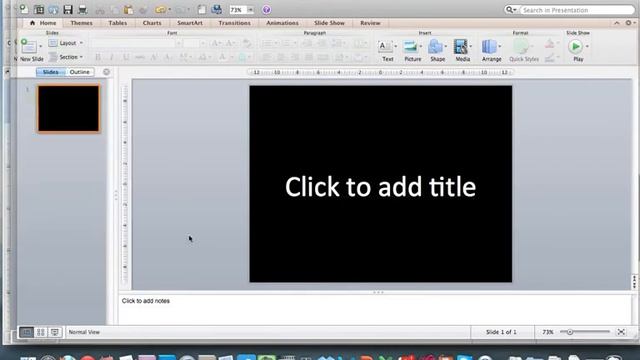
Task: Select the Format Painter brush icon
Action: click(x=143, y=9)
